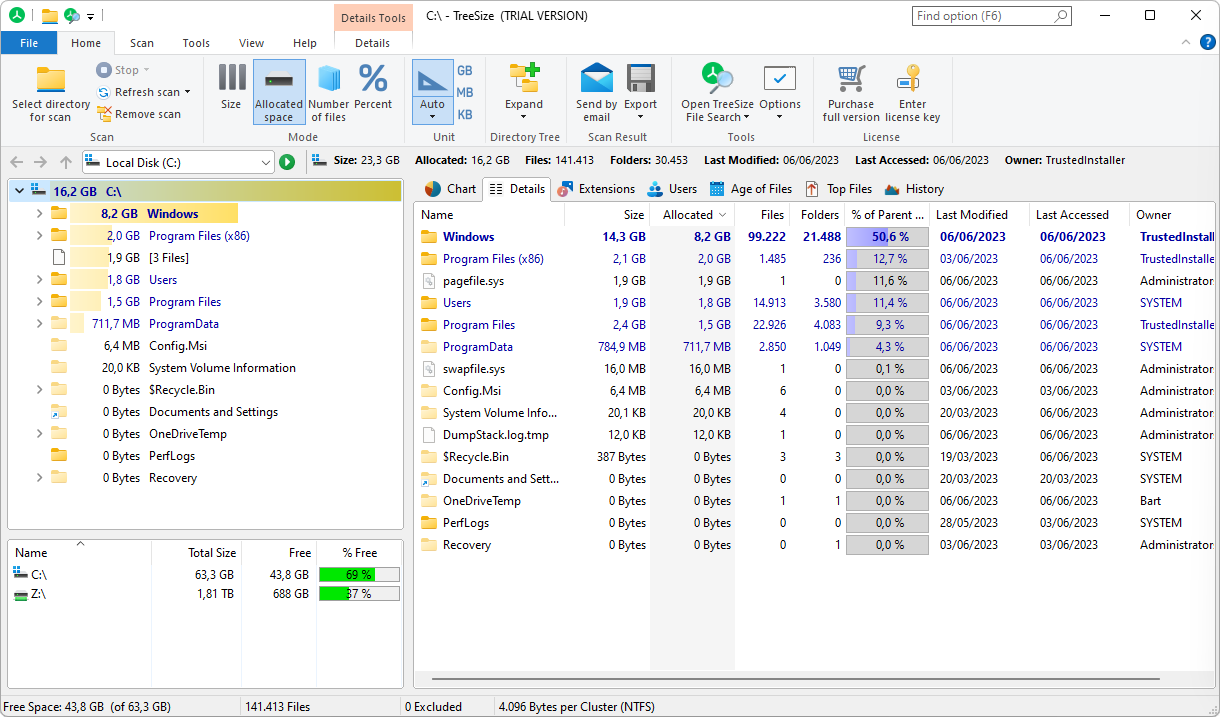The width and height of the screenshot is (1220, 717).
Task: Switch mode to Number of files
Action: pos(329,91)
